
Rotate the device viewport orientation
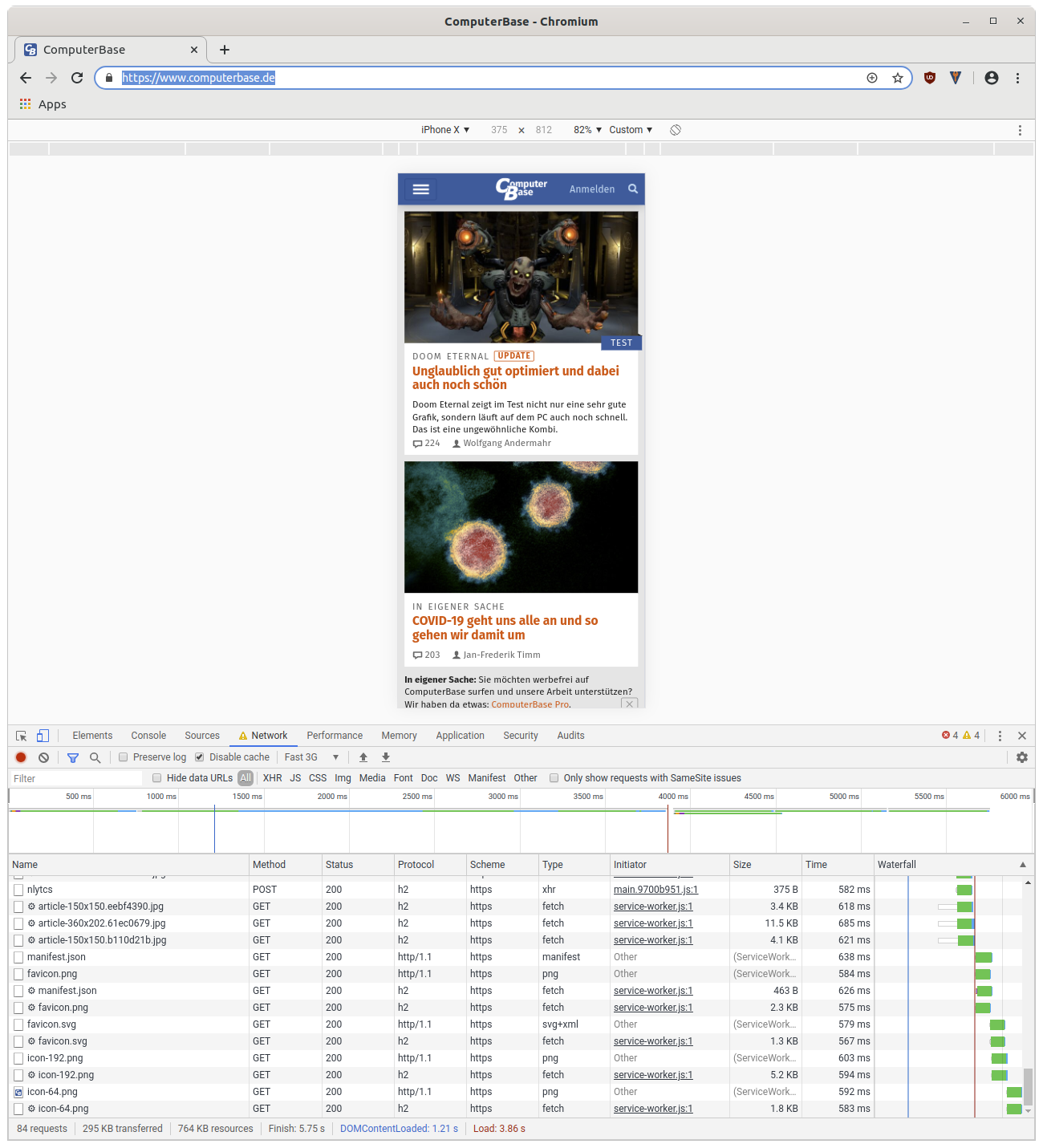click(676, 130)
